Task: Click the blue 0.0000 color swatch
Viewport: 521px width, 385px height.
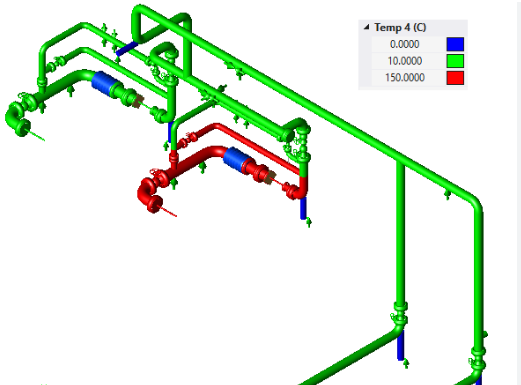Action: click(455, 44)
